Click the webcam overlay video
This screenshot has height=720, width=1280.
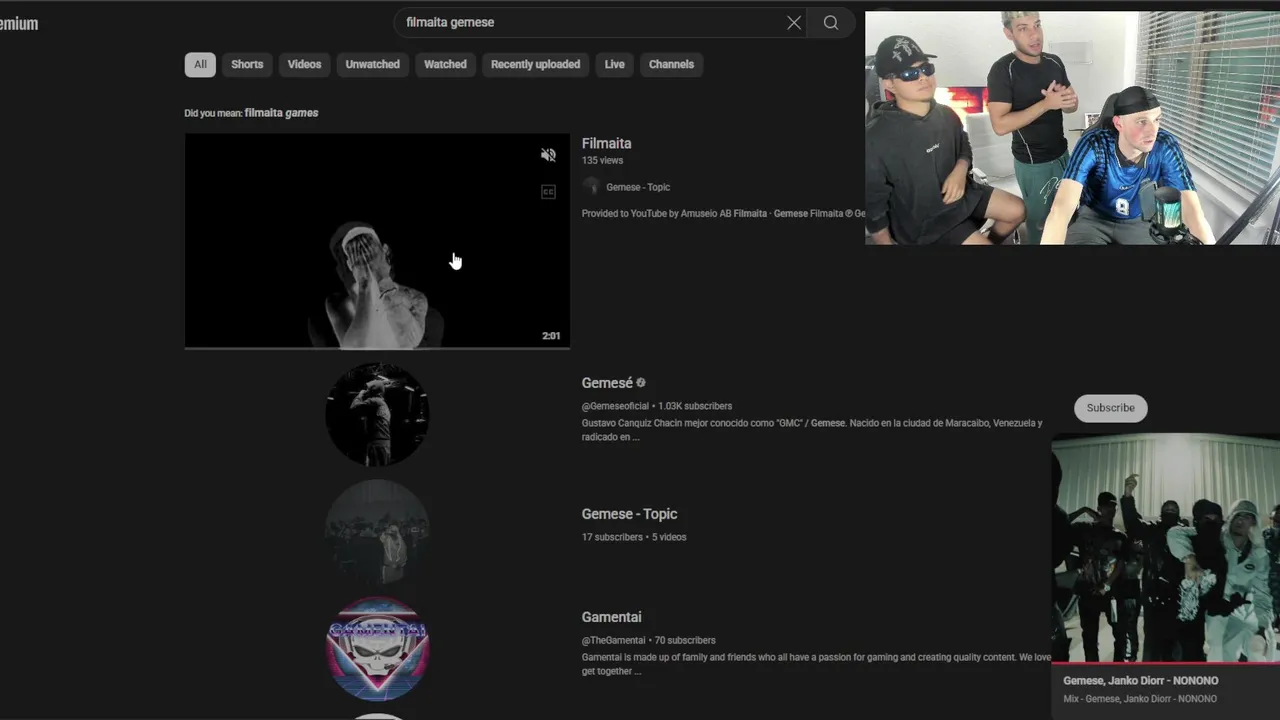[1072, 128]
